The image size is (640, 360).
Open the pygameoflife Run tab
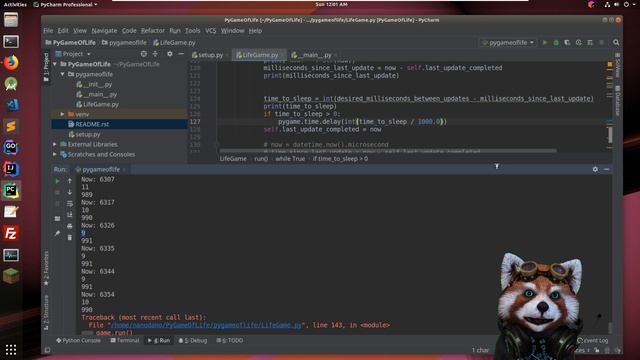[x=101, y=169]
